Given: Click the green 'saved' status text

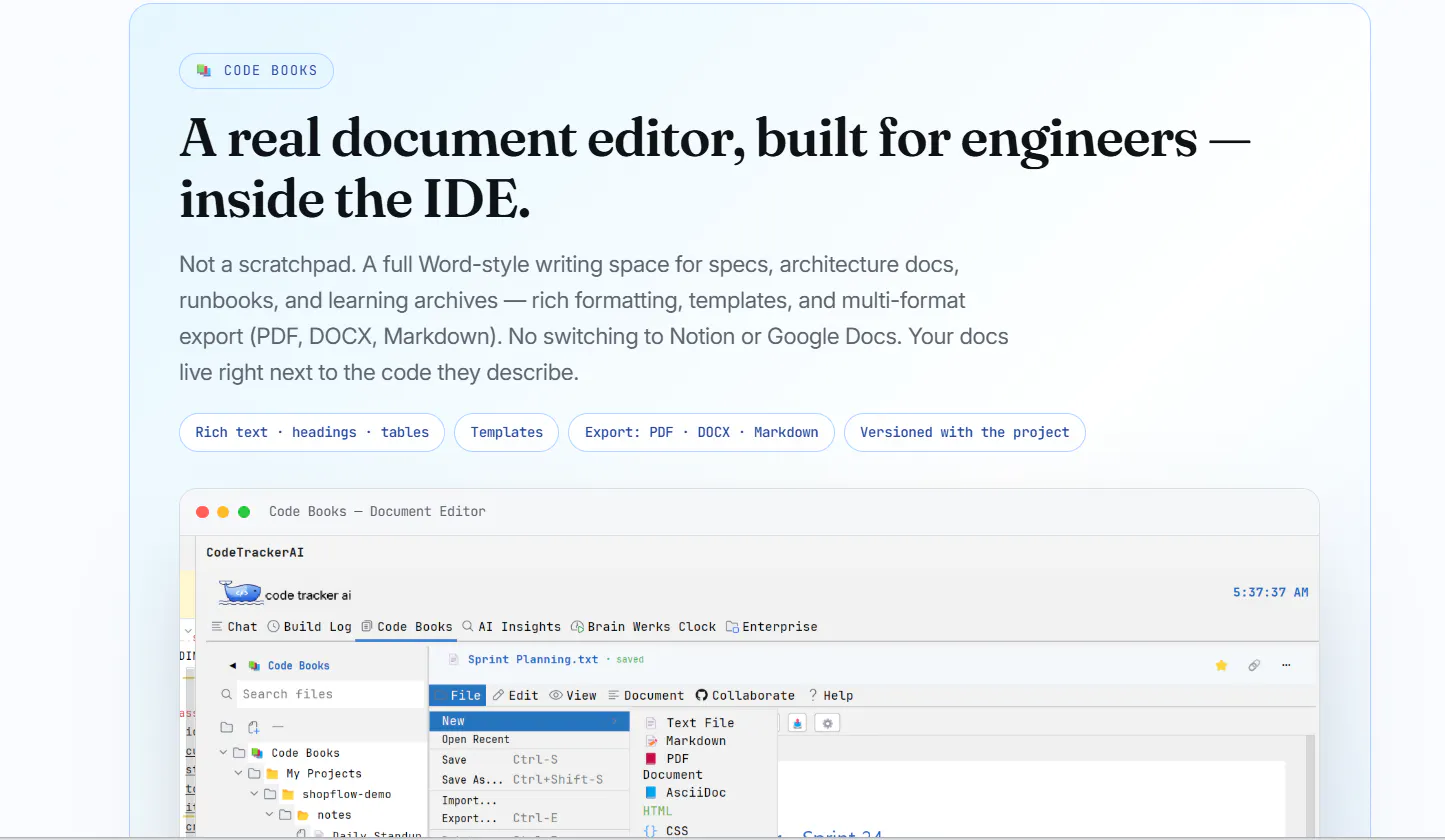Looking at the screenshot, I should [x=630, y=660].
